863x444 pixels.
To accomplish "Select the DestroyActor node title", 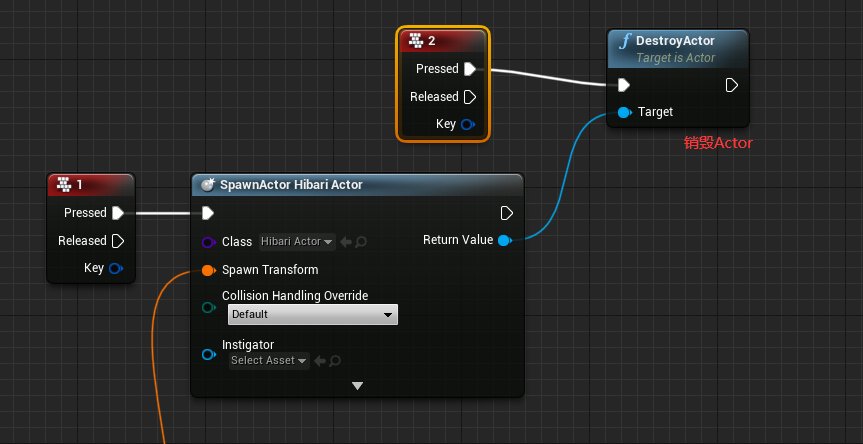I will 675,41.
